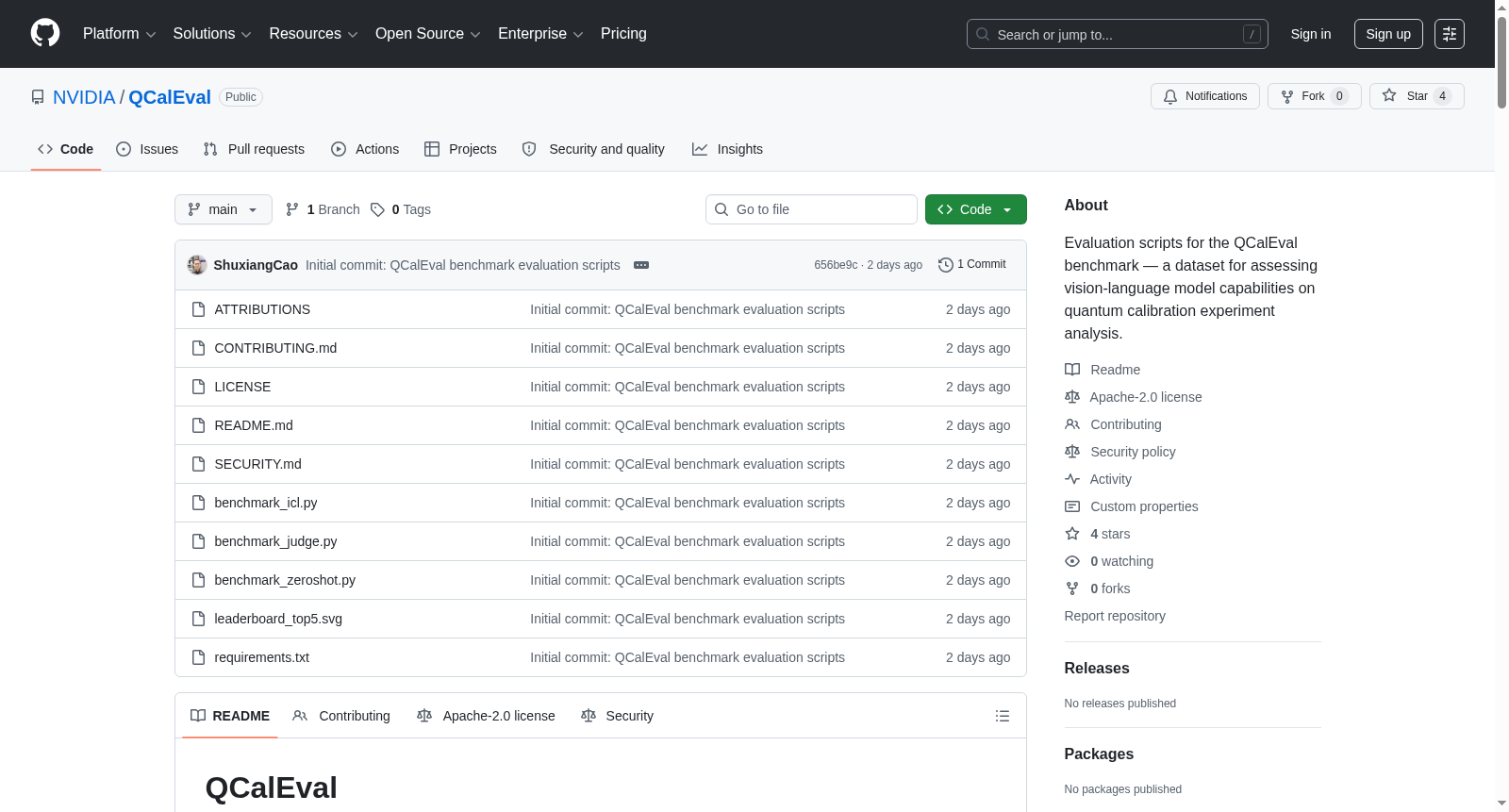The width and height of the screenshot is (1509, 812).
Task: Open the README.md file
Action: [x=254, y=425]
